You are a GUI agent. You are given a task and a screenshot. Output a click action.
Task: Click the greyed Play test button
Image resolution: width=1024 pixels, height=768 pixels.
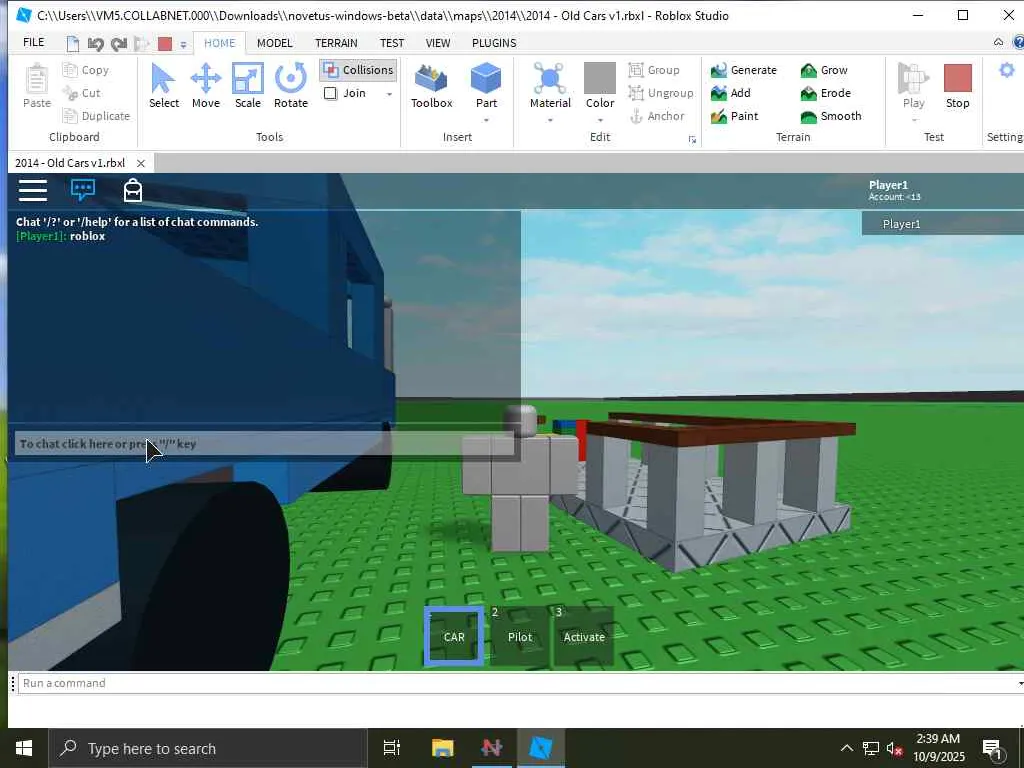(x=913, y=86)
